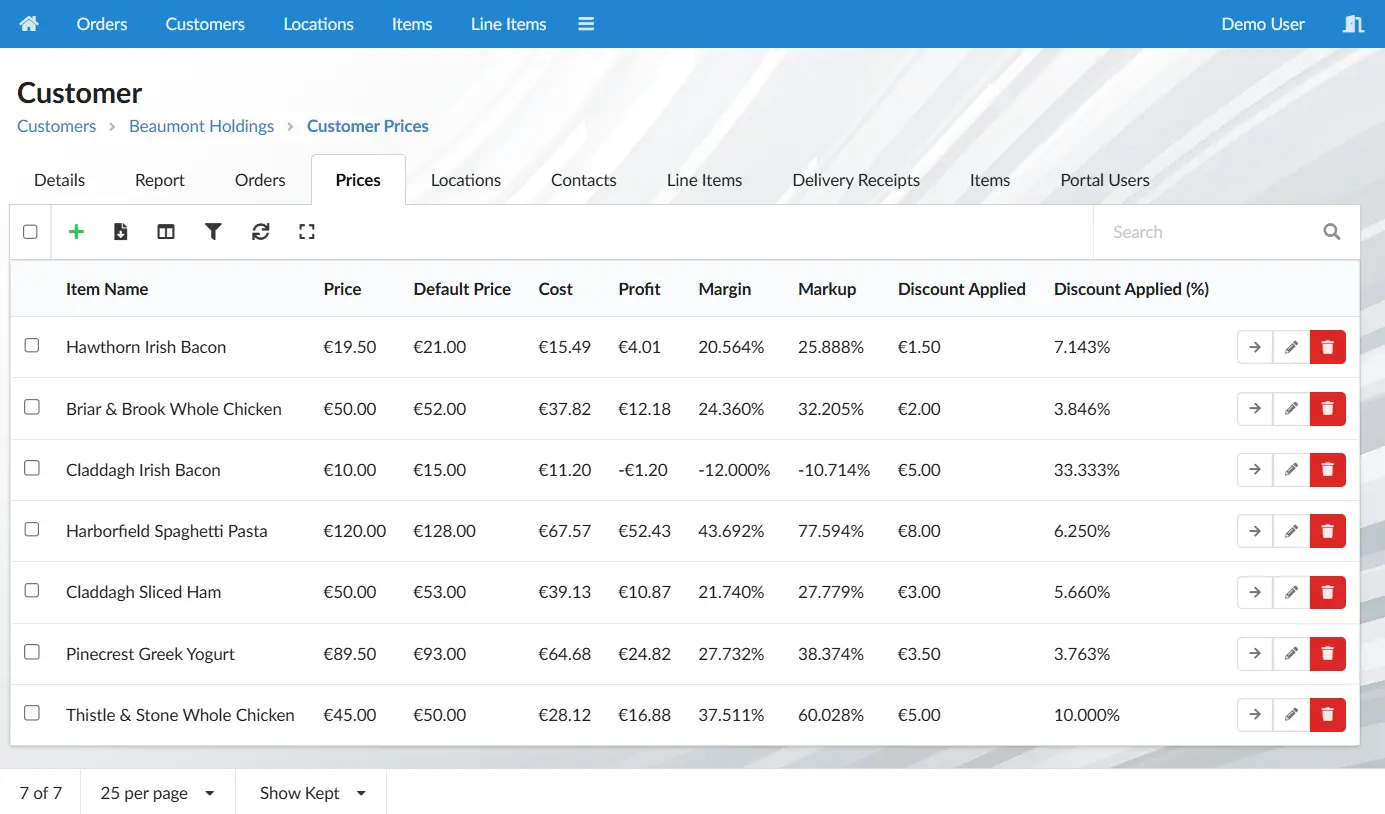1385x814 pixels.
Task: Toggle the select-all checkbox in toolbar
Action: point(30,232)
